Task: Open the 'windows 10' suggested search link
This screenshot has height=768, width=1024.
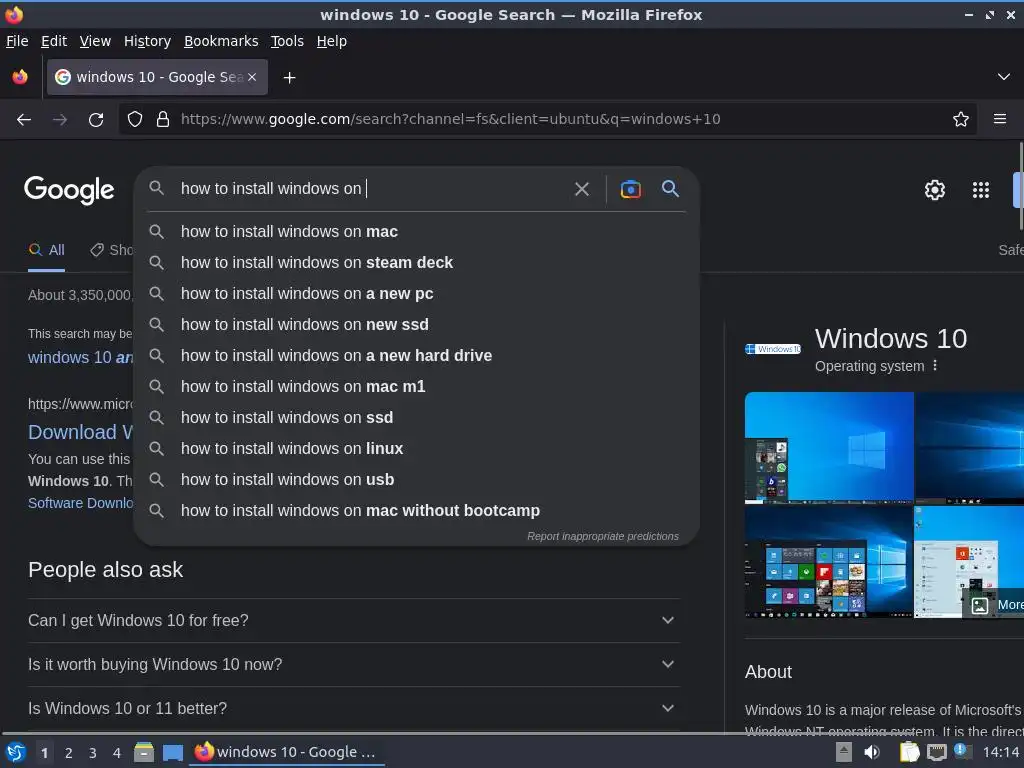Action: pos(80,358)
